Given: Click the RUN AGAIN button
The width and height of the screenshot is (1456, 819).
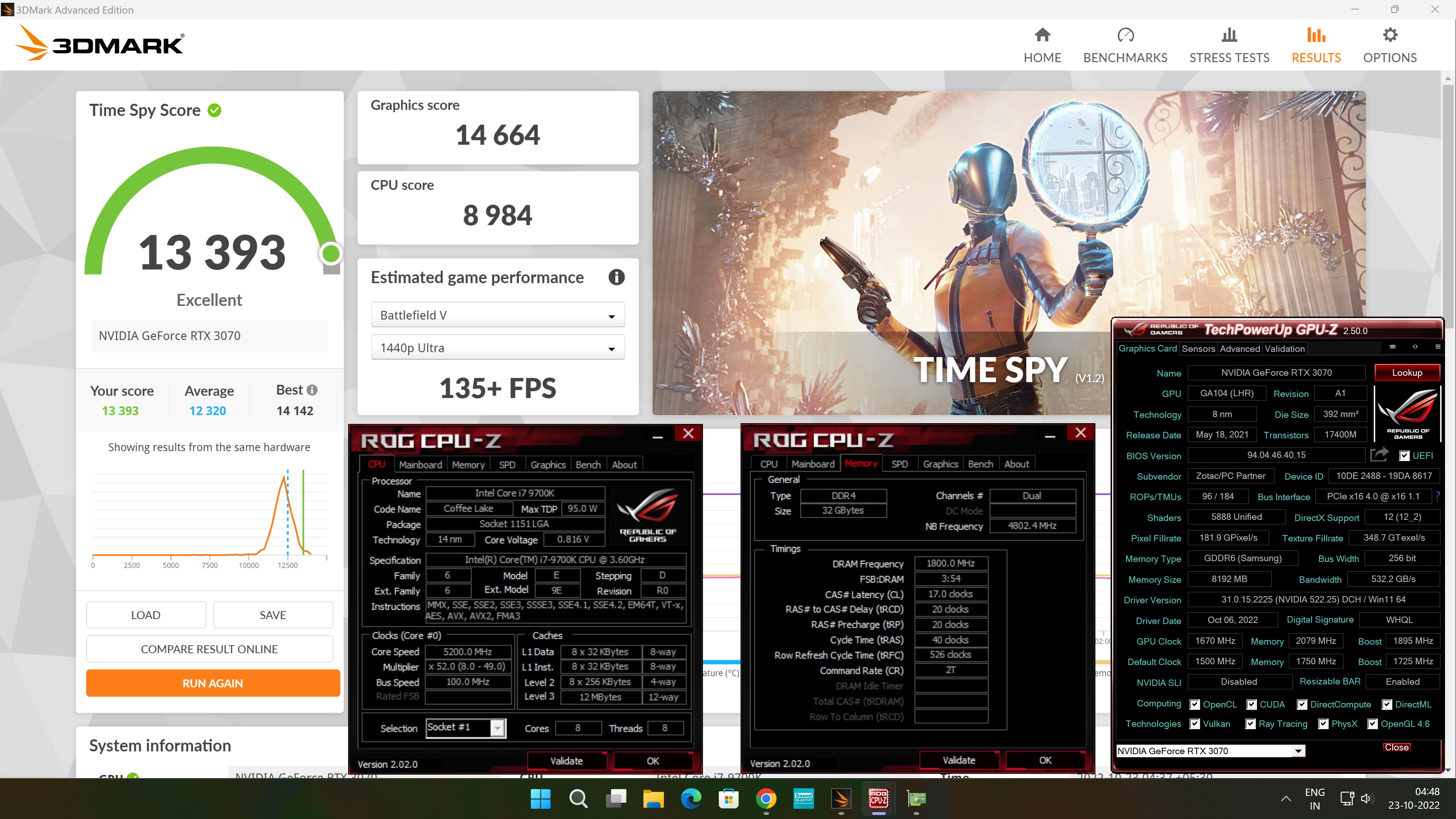Looking at the screenshot, I should 212,683.
